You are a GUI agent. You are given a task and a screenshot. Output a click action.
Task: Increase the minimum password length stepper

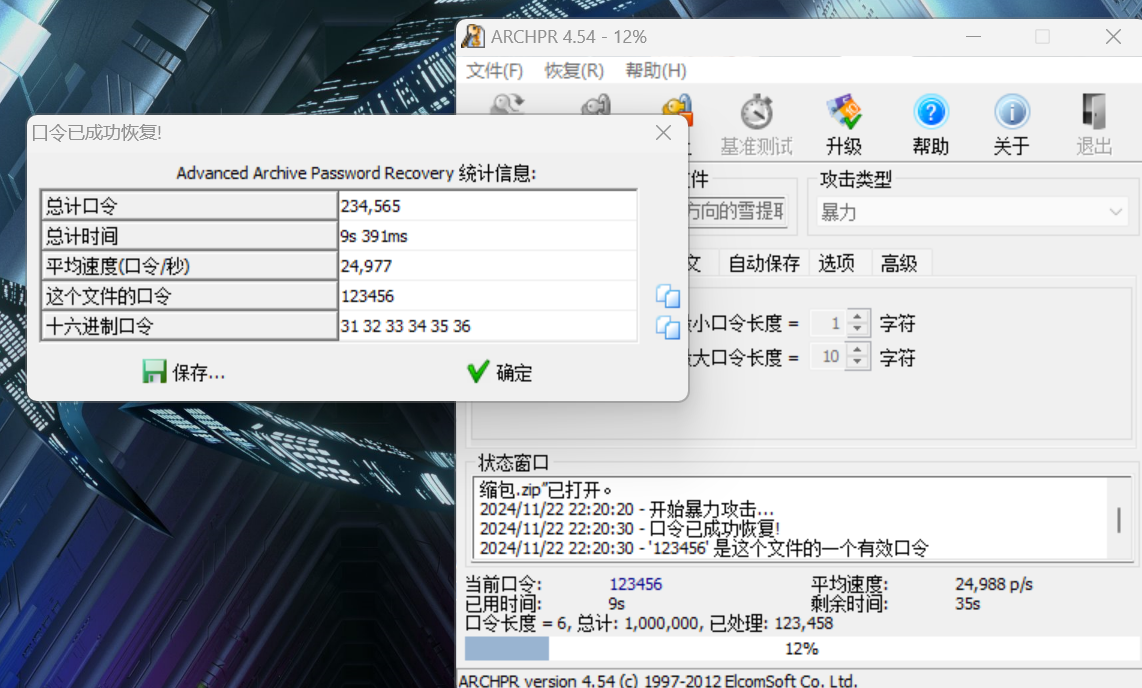click(x=858, y=316)
